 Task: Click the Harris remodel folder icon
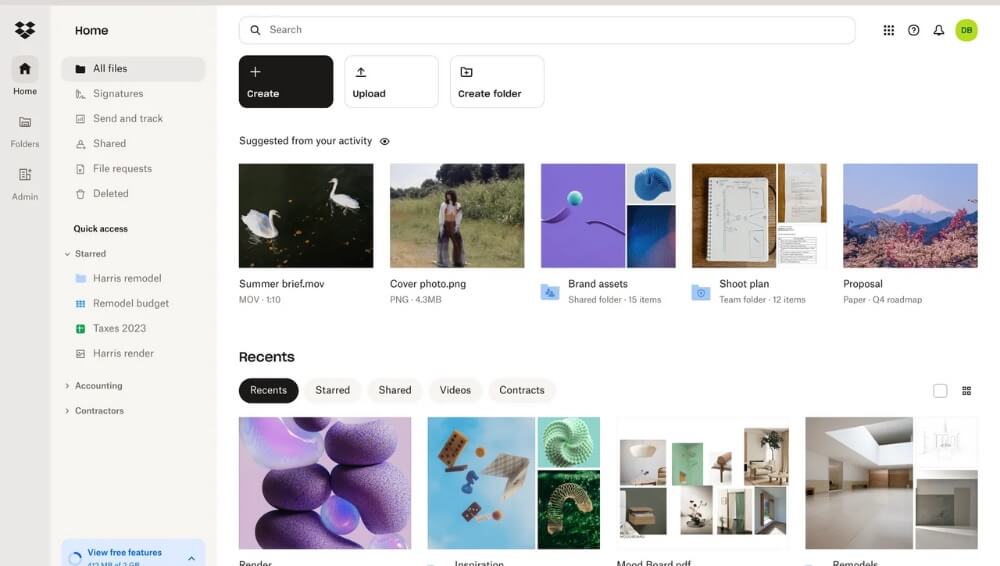[80, 278]
